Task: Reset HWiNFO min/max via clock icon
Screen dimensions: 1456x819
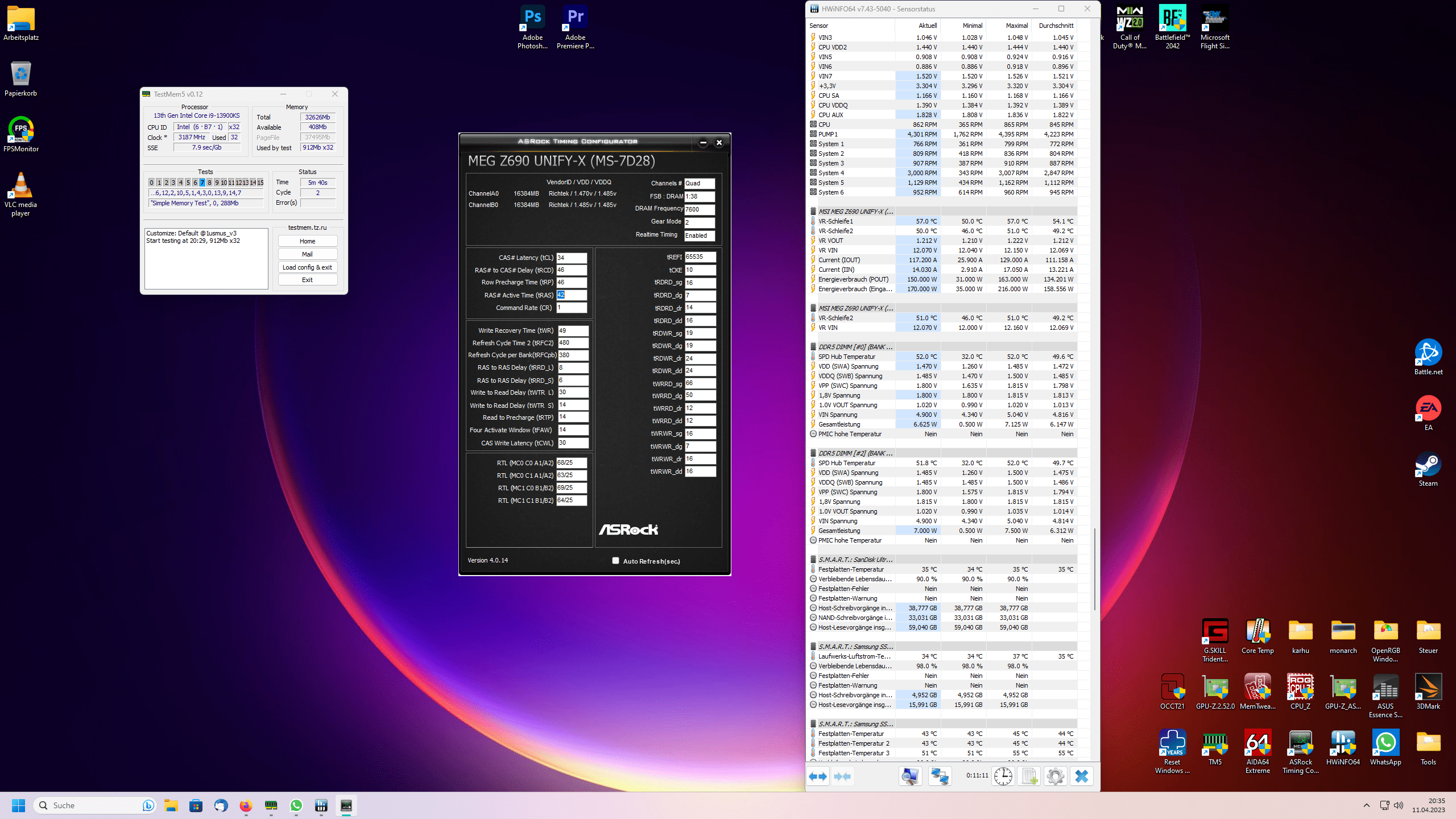Action: click(1003, 776)
